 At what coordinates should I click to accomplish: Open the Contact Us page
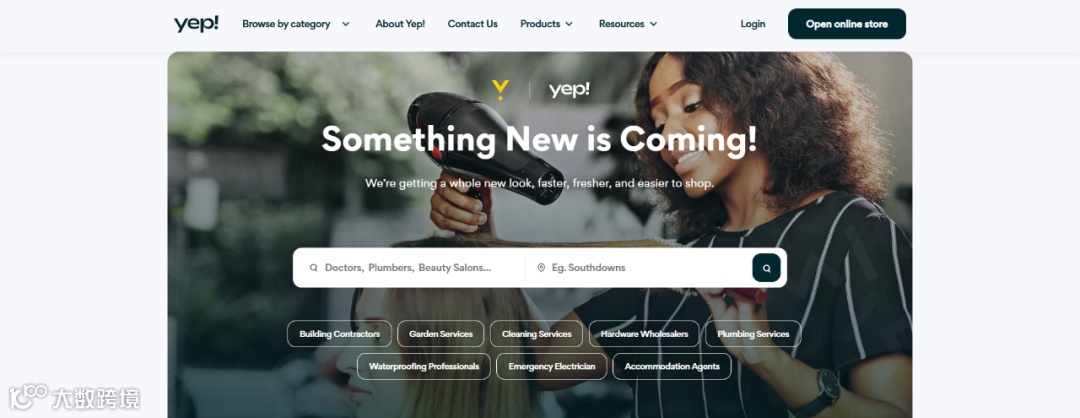pos(472,24)
